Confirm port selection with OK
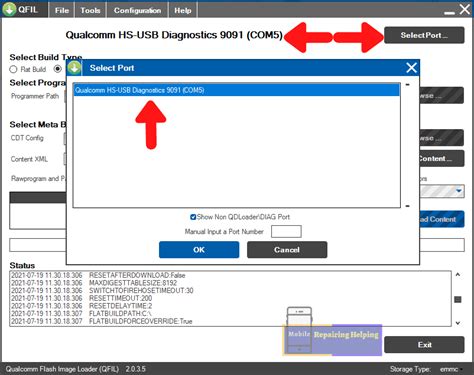Screen dimensions: 474x375 click(199, 250)
